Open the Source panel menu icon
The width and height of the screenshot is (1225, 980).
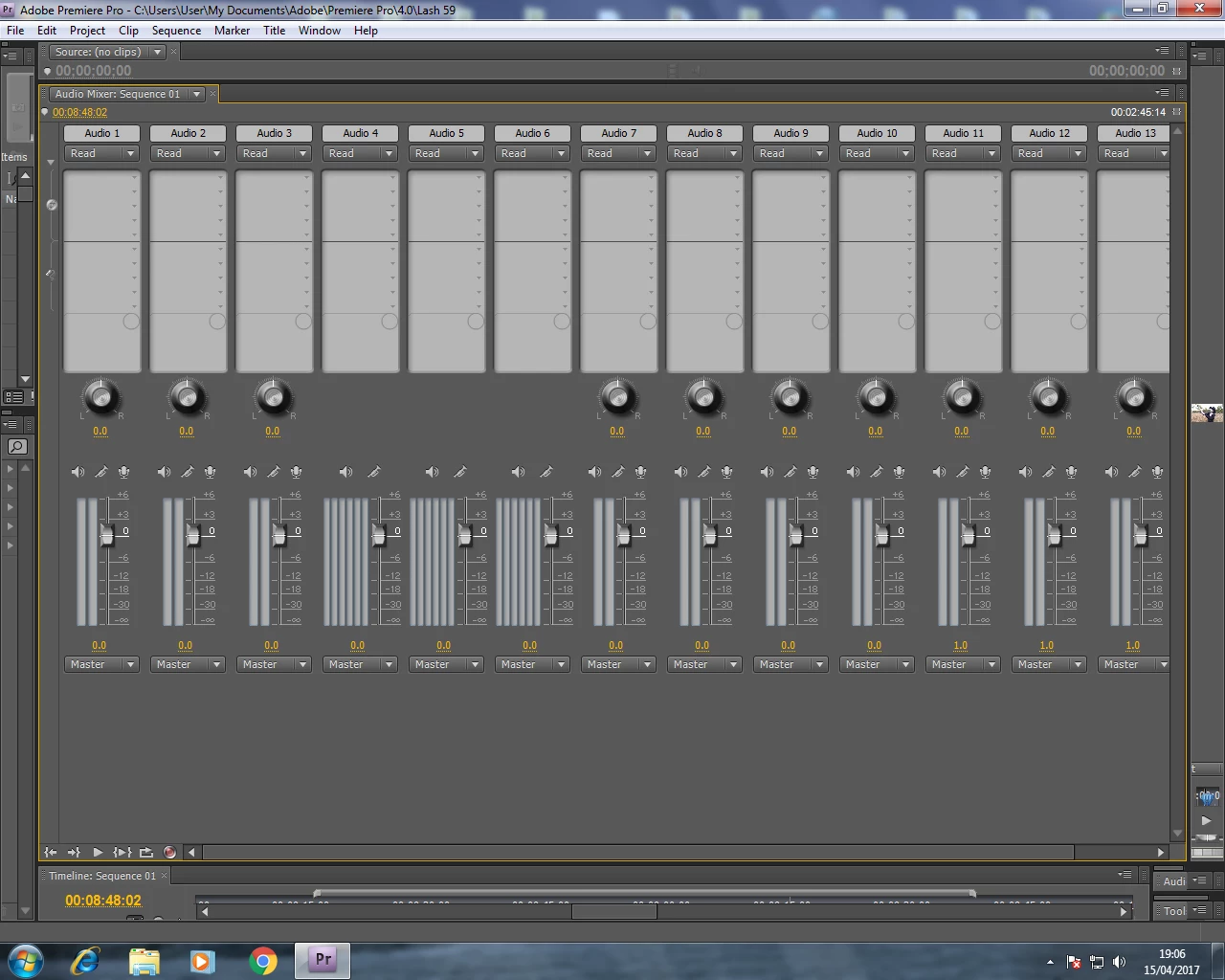(x=1162, y=51)
